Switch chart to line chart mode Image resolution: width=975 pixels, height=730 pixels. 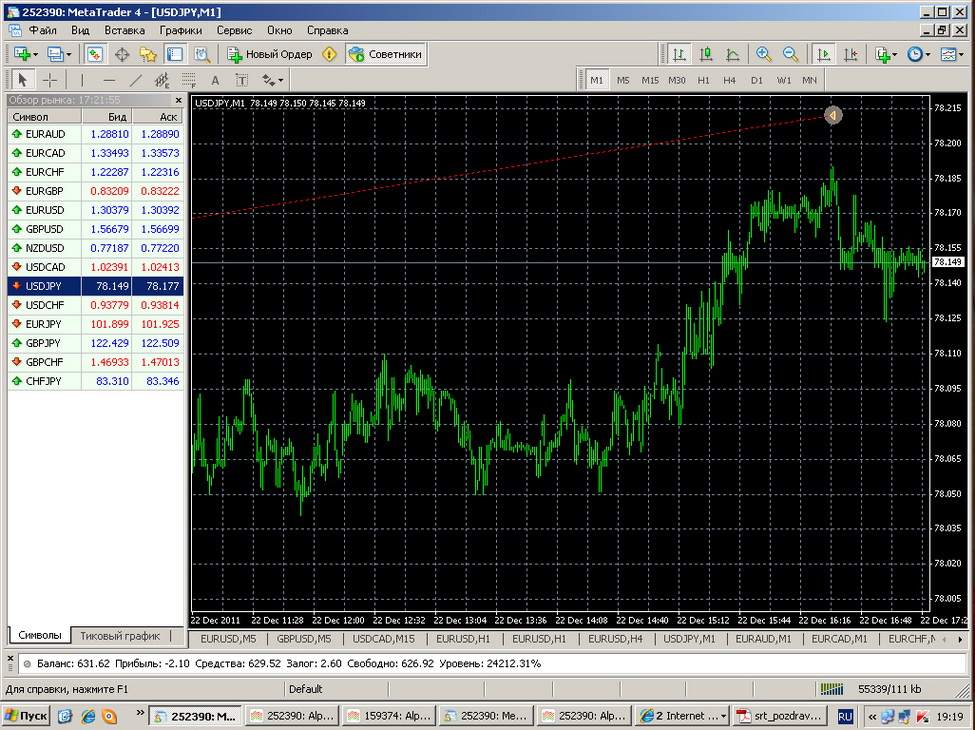732,54
